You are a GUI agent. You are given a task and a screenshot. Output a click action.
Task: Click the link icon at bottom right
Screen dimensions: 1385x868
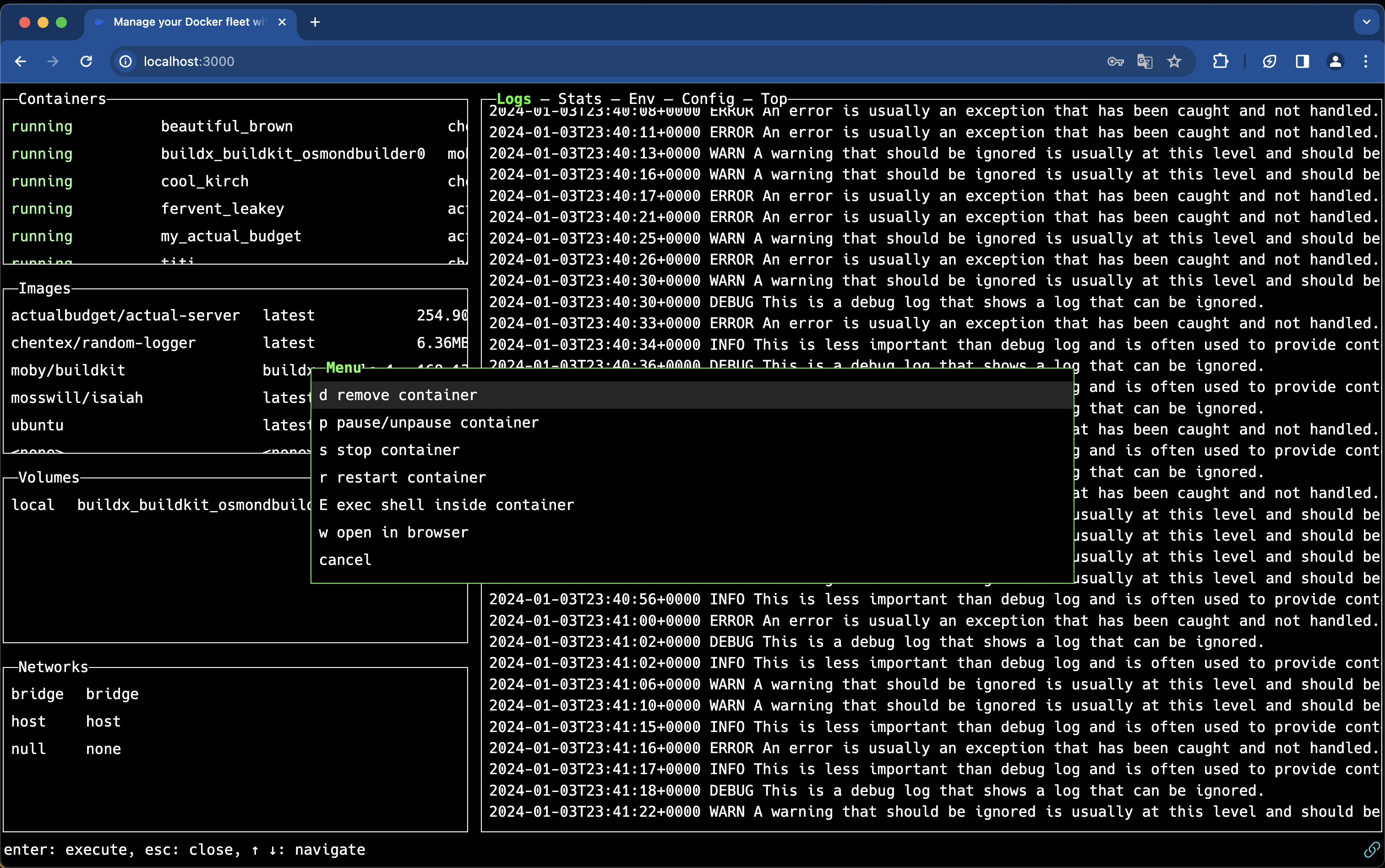click(x=1371, y=849)
